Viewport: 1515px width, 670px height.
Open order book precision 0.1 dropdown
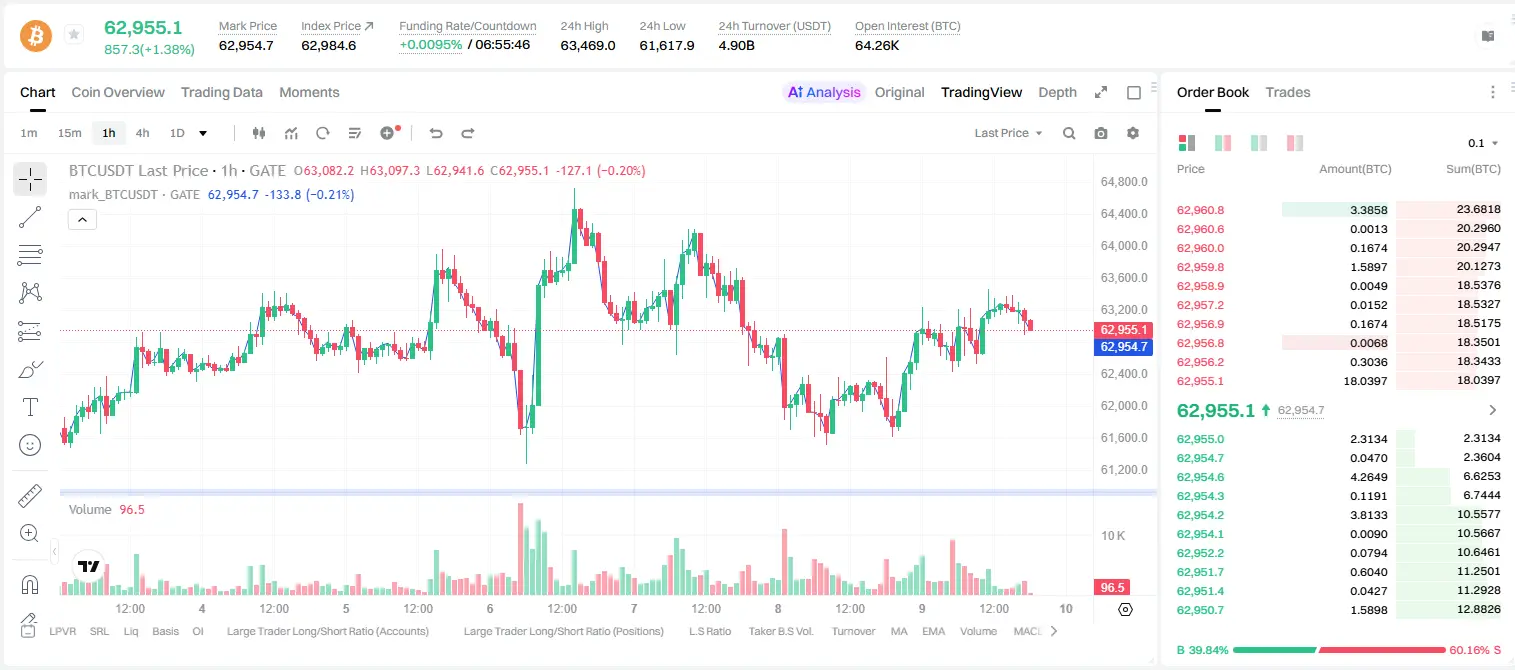click(x=1483, y=143)
